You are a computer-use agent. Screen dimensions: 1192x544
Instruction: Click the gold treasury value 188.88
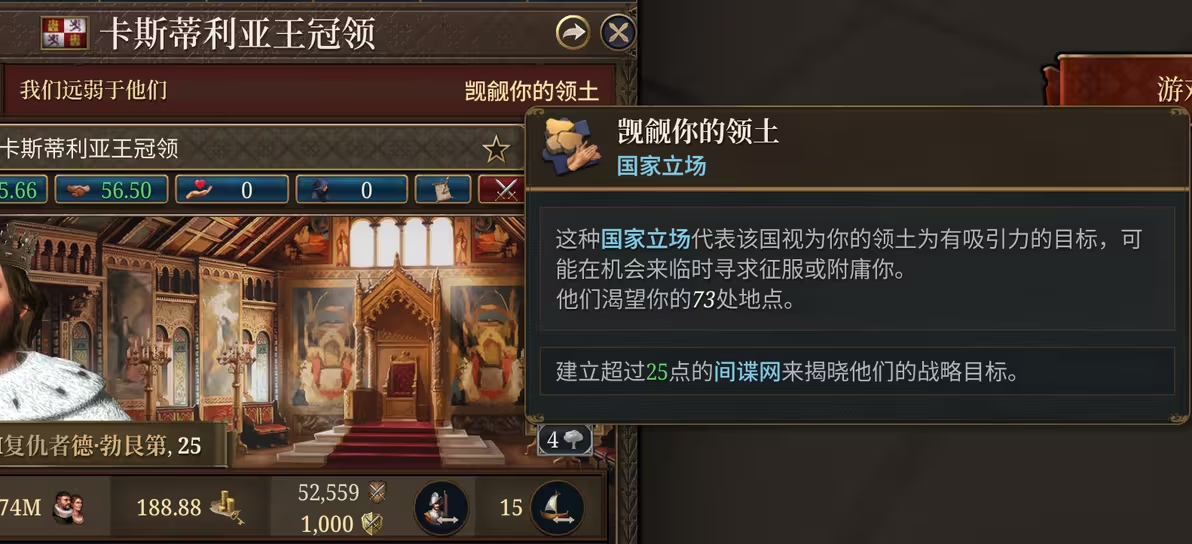(x=169, y=507)
